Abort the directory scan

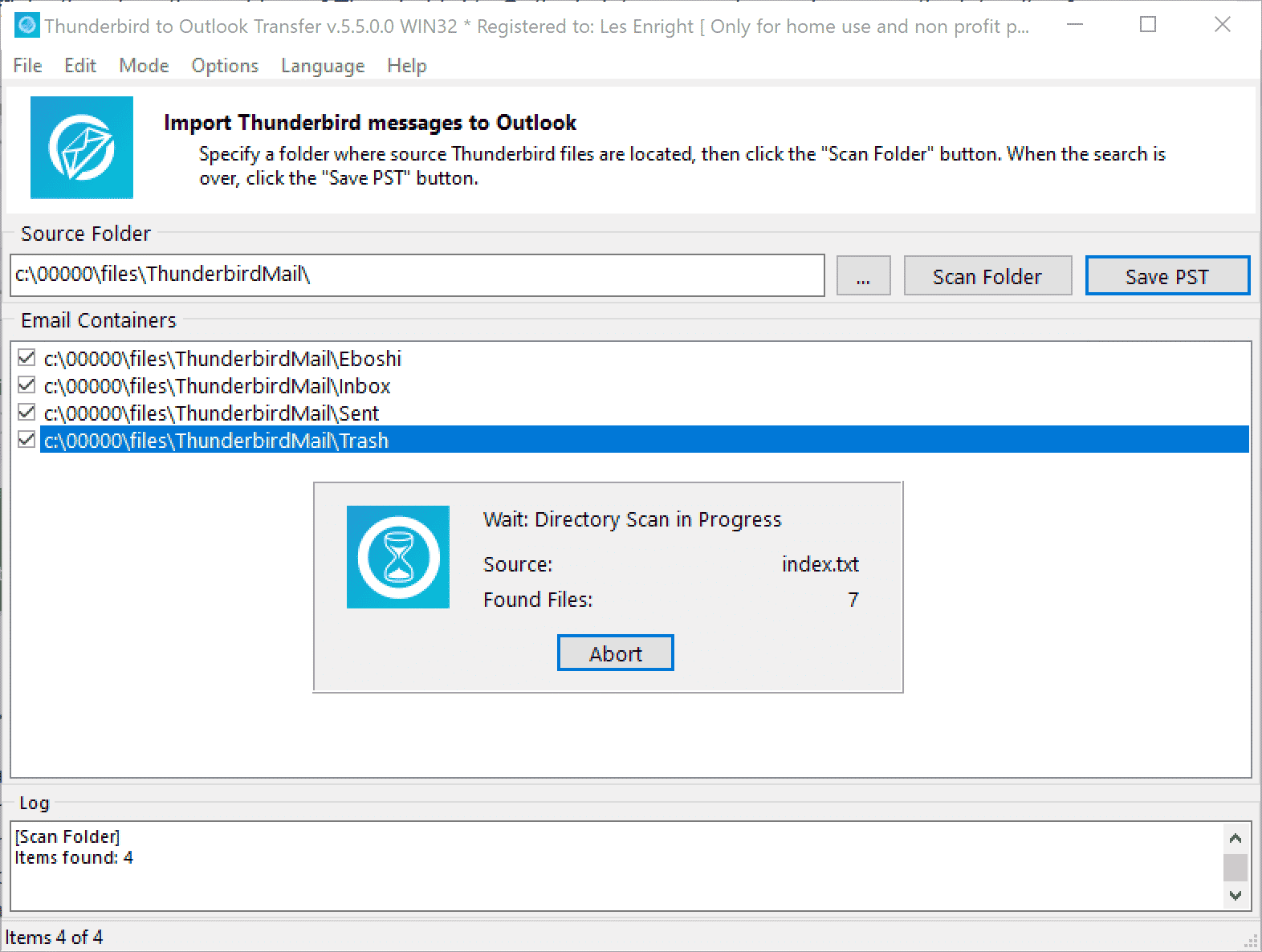click(616, 653)
